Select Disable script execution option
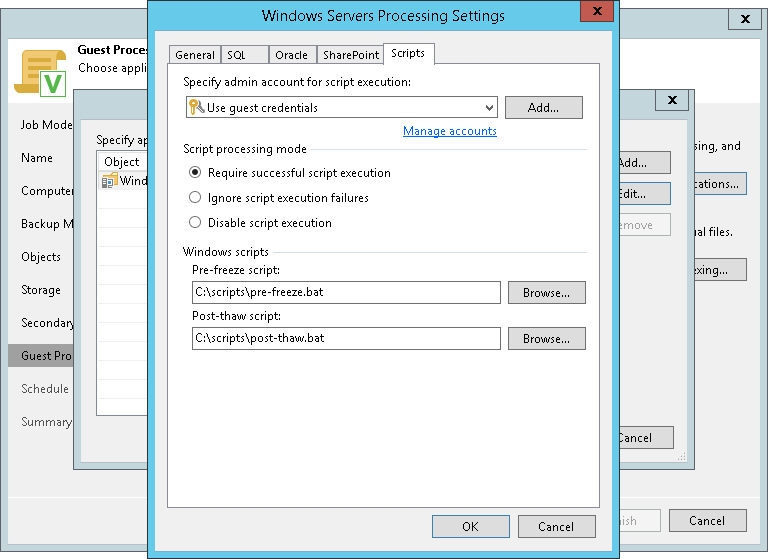 point(195,222)
